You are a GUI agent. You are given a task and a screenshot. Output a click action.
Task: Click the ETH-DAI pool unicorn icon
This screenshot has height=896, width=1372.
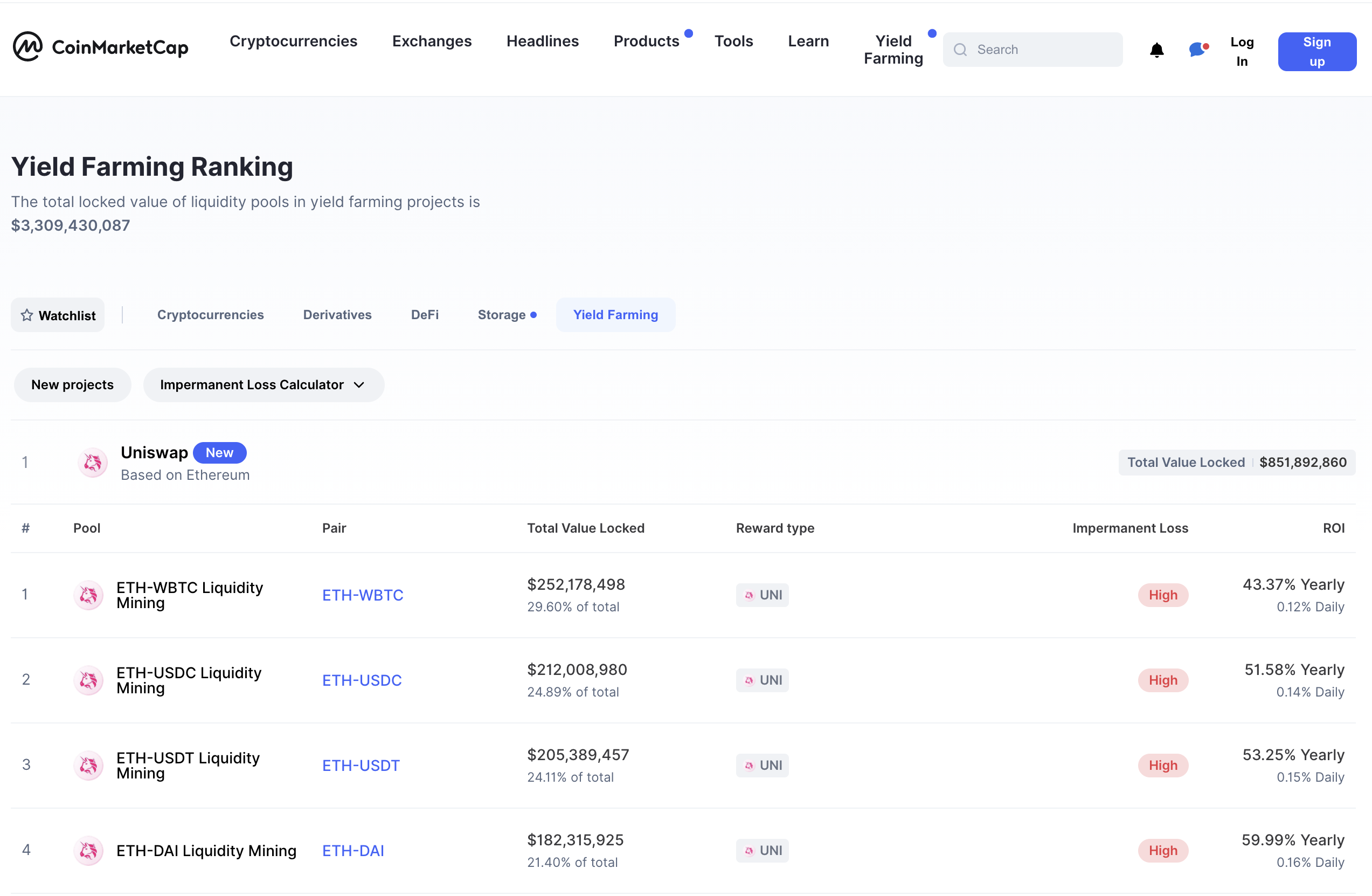[x=88, y=851]
